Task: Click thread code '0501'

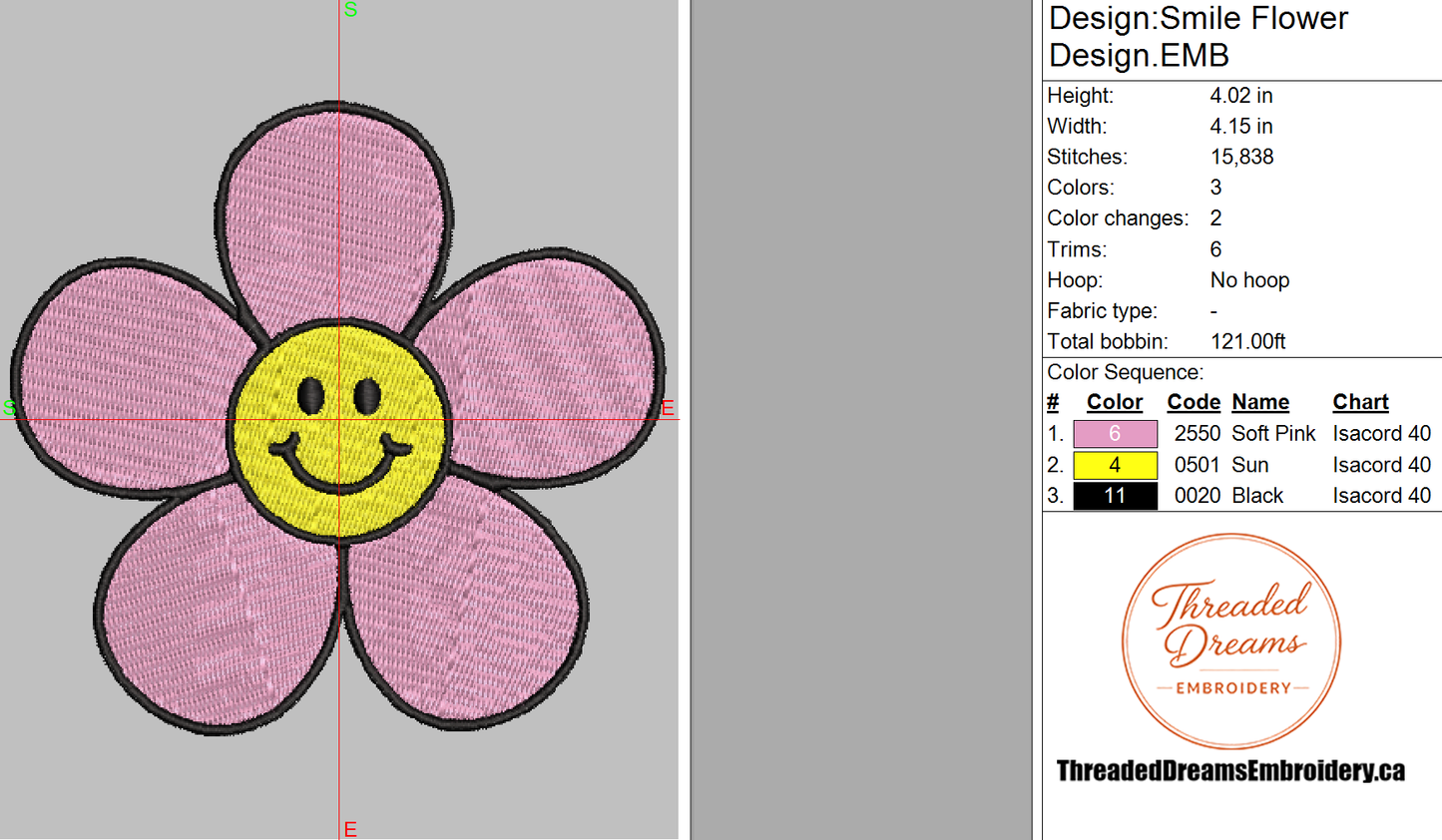Action: pos(1198,465)
